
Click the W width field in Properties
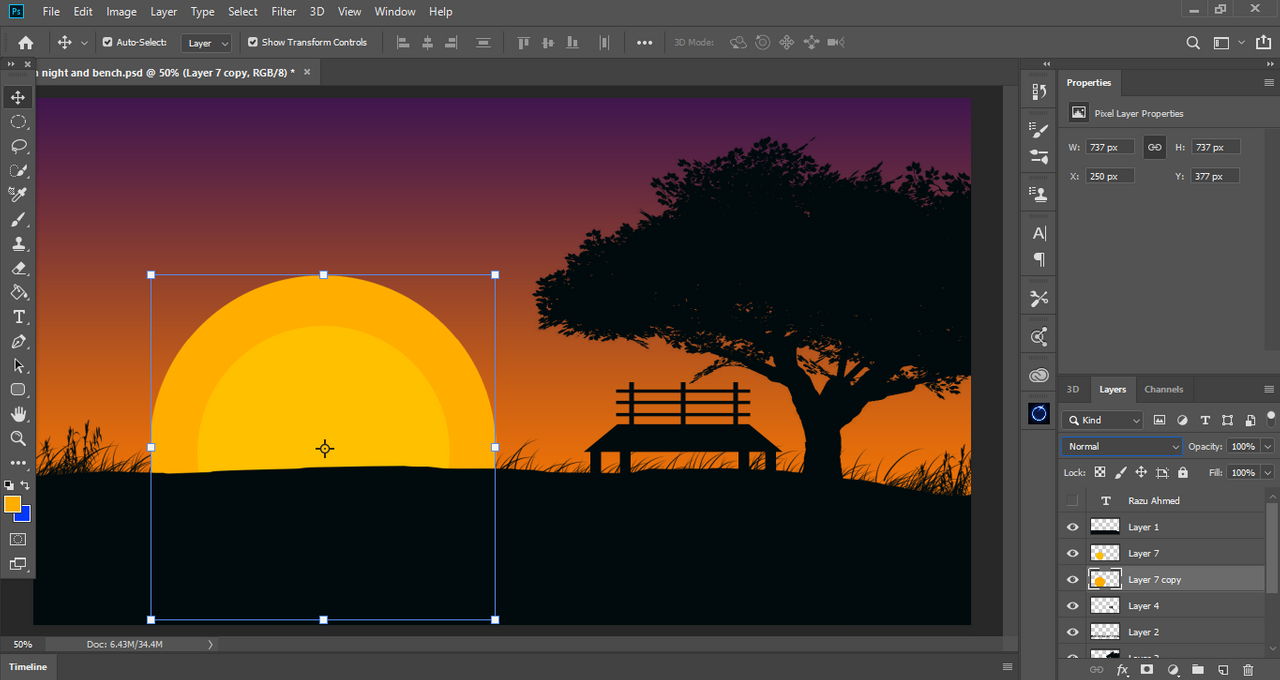pos(1110,147)
